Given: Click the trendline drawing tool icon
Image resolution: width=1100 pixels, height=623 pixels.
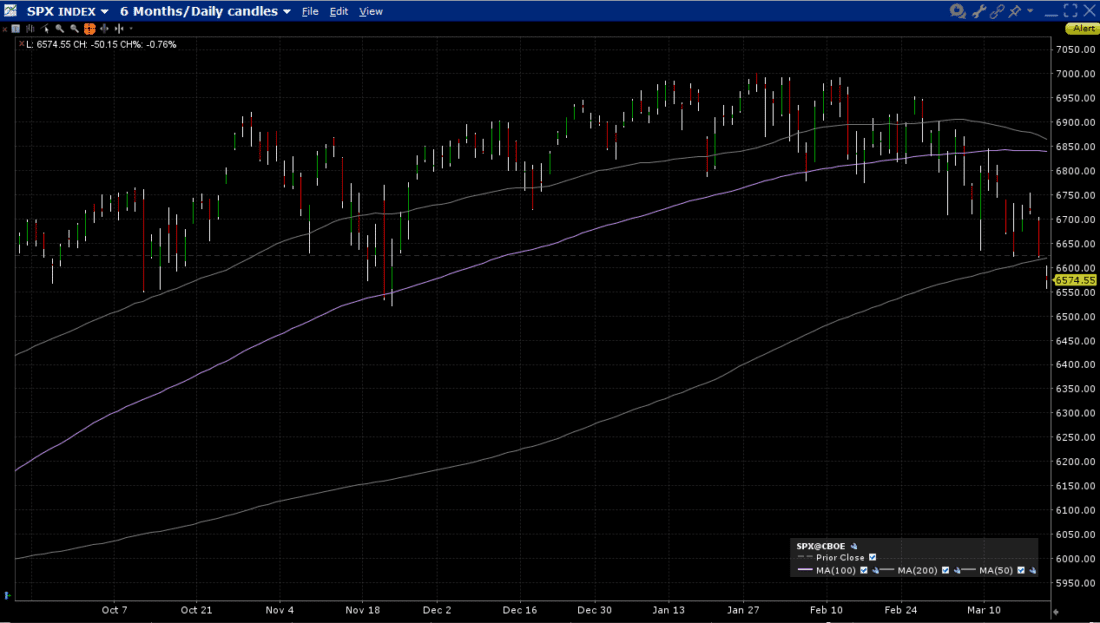Looking at the screenshot, I should [x=44, y=29].
